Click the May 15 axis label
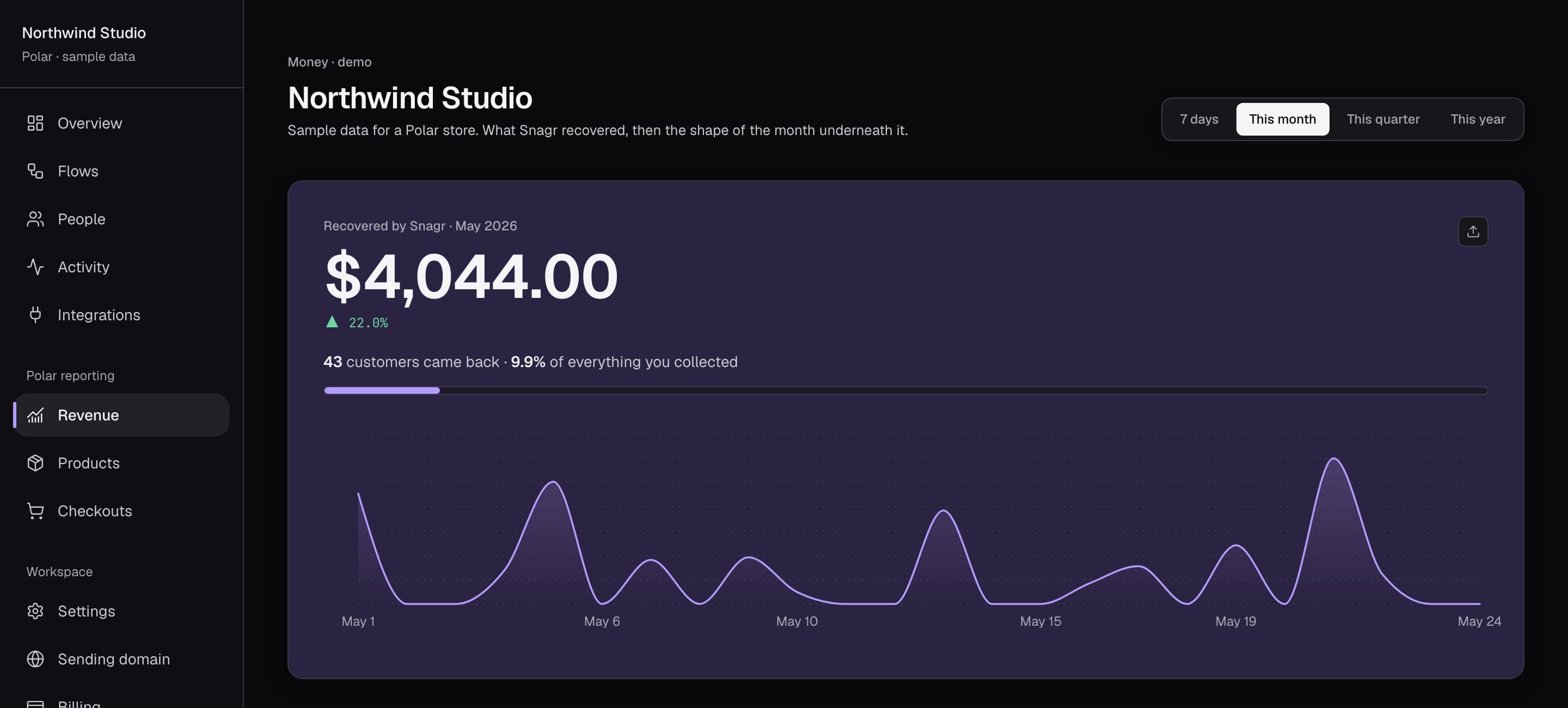This screenshot has width=1568, height=708. (1040, 621)
